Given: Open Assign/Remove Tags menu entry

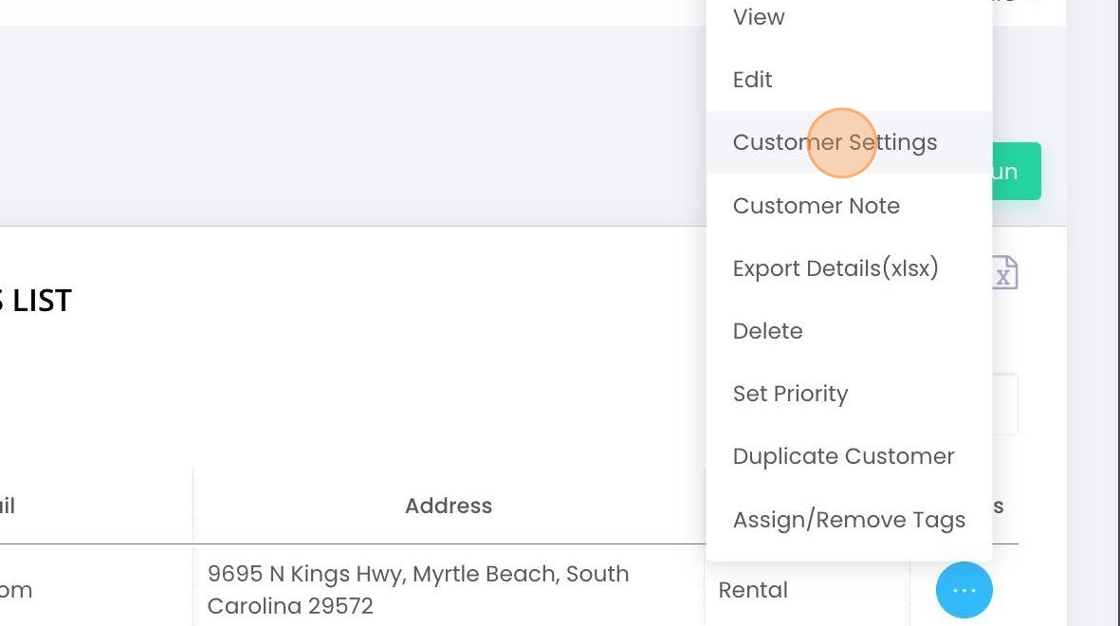Looking at the screenshot, I should click(x=849, y=520).
